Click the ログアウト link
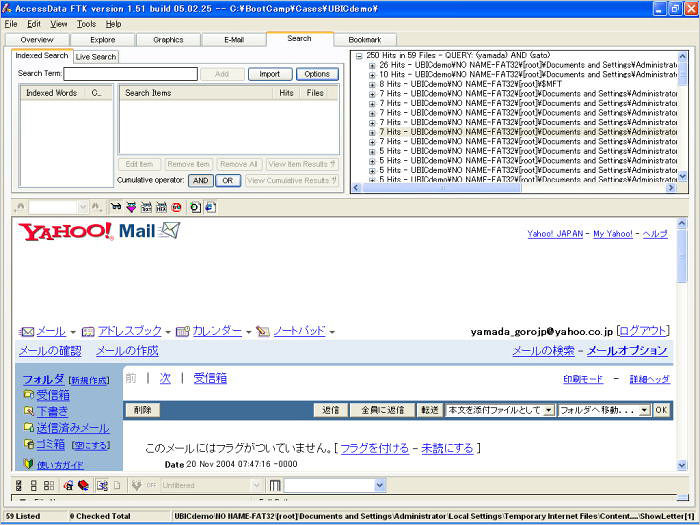 click(x=644, y=331)
